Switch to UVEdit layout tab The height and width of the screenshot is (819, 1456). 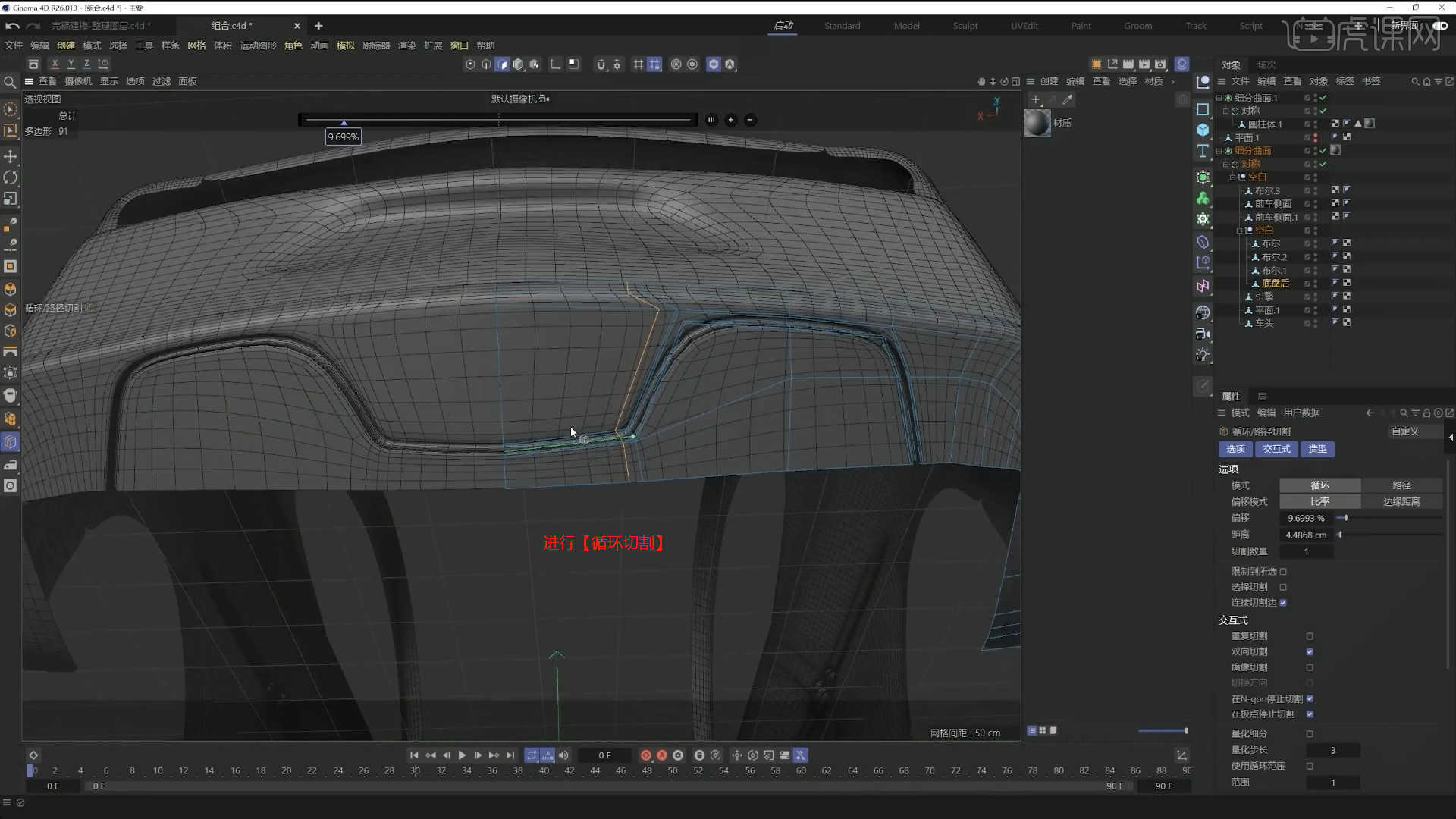coord(1024,26)
